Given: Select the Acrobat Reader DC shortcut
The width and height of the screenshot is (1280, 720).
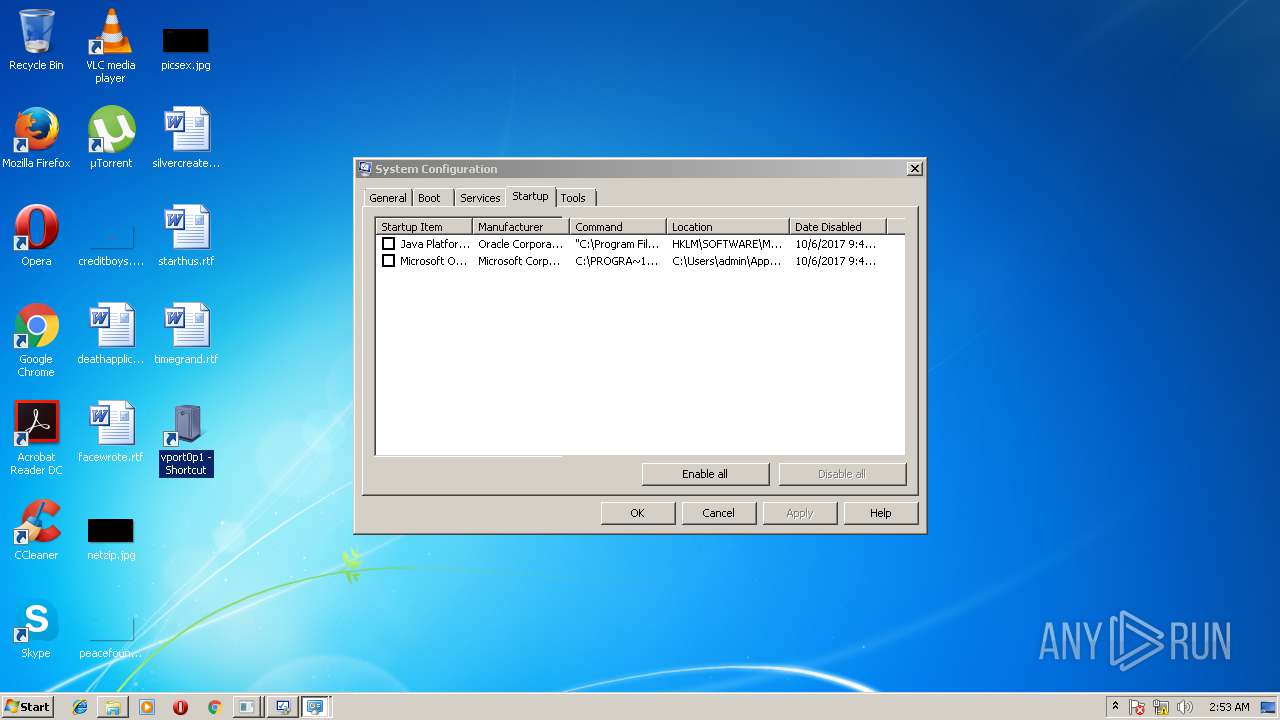Looking at the screenshot, I should (x=36, y=438).
